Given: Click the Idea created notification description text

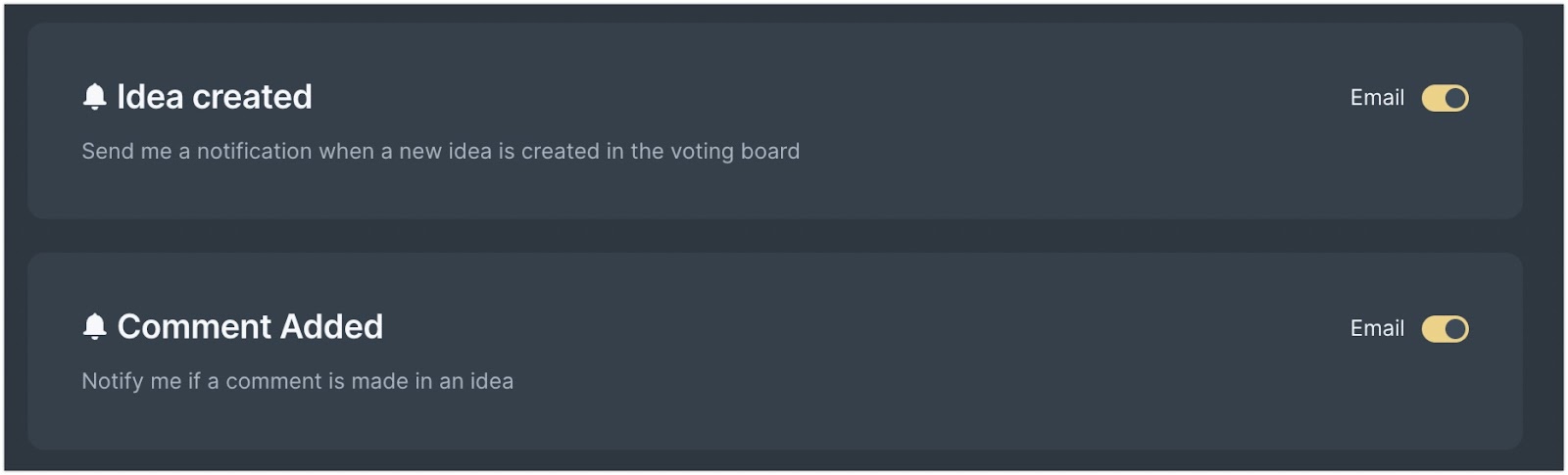Looking at the screenshot, I should 441,152.
